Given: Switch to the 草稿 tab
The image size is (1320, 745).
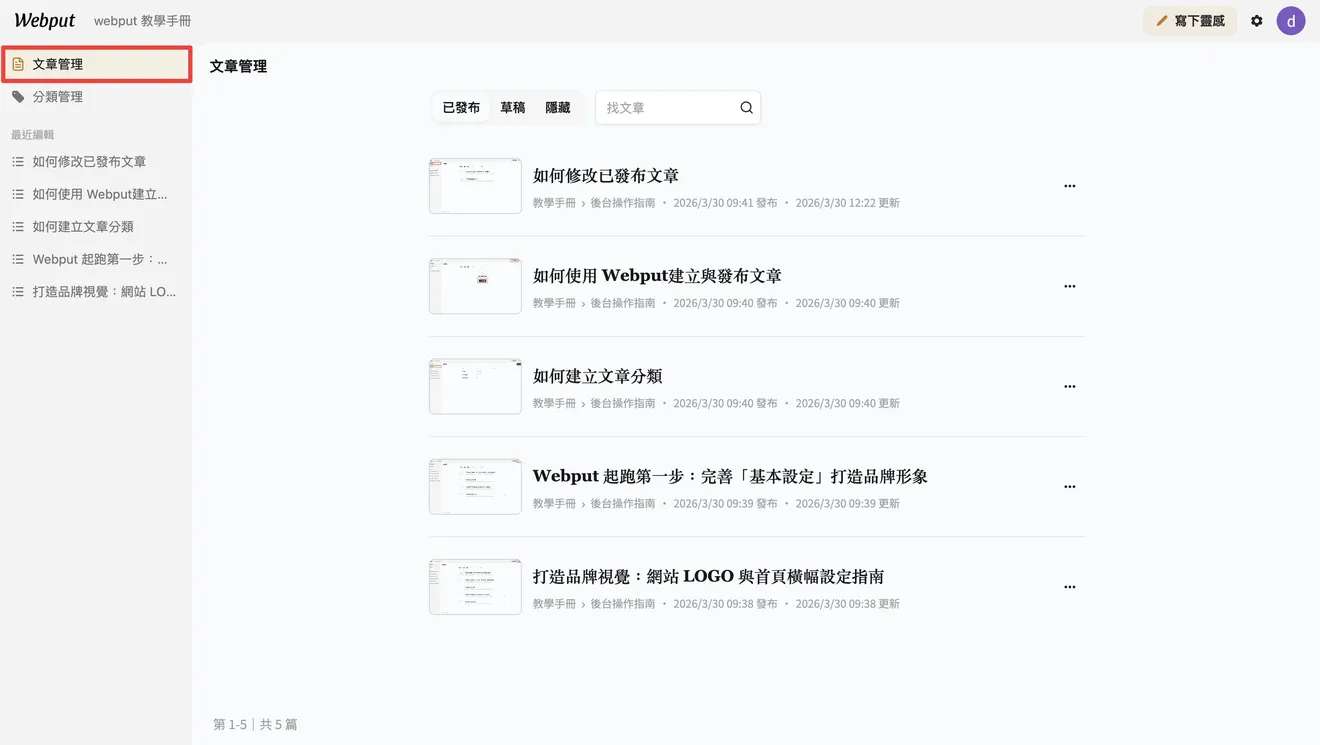Looking at the screenshot, I should coord(513,108).
